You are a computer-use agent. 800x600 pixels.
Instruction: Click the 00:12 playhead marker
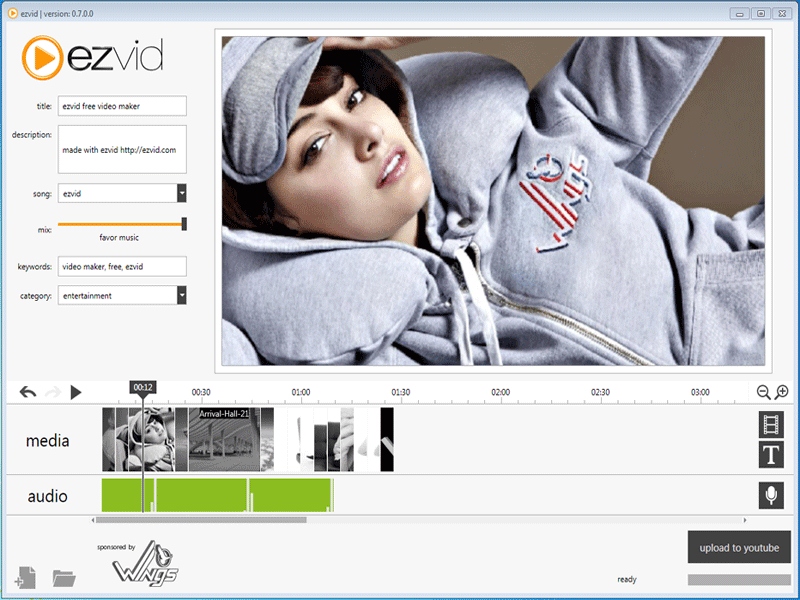(x=142, y=388)
